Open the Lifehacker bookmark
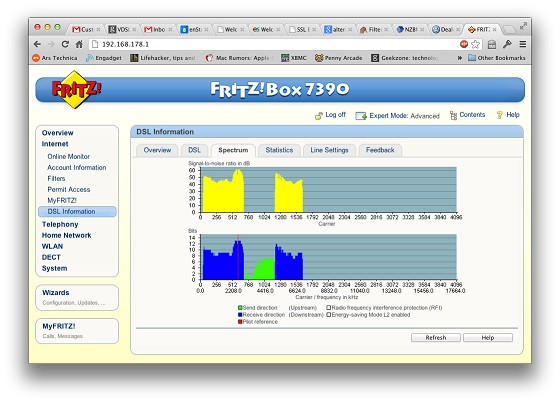 coord(163,58)
